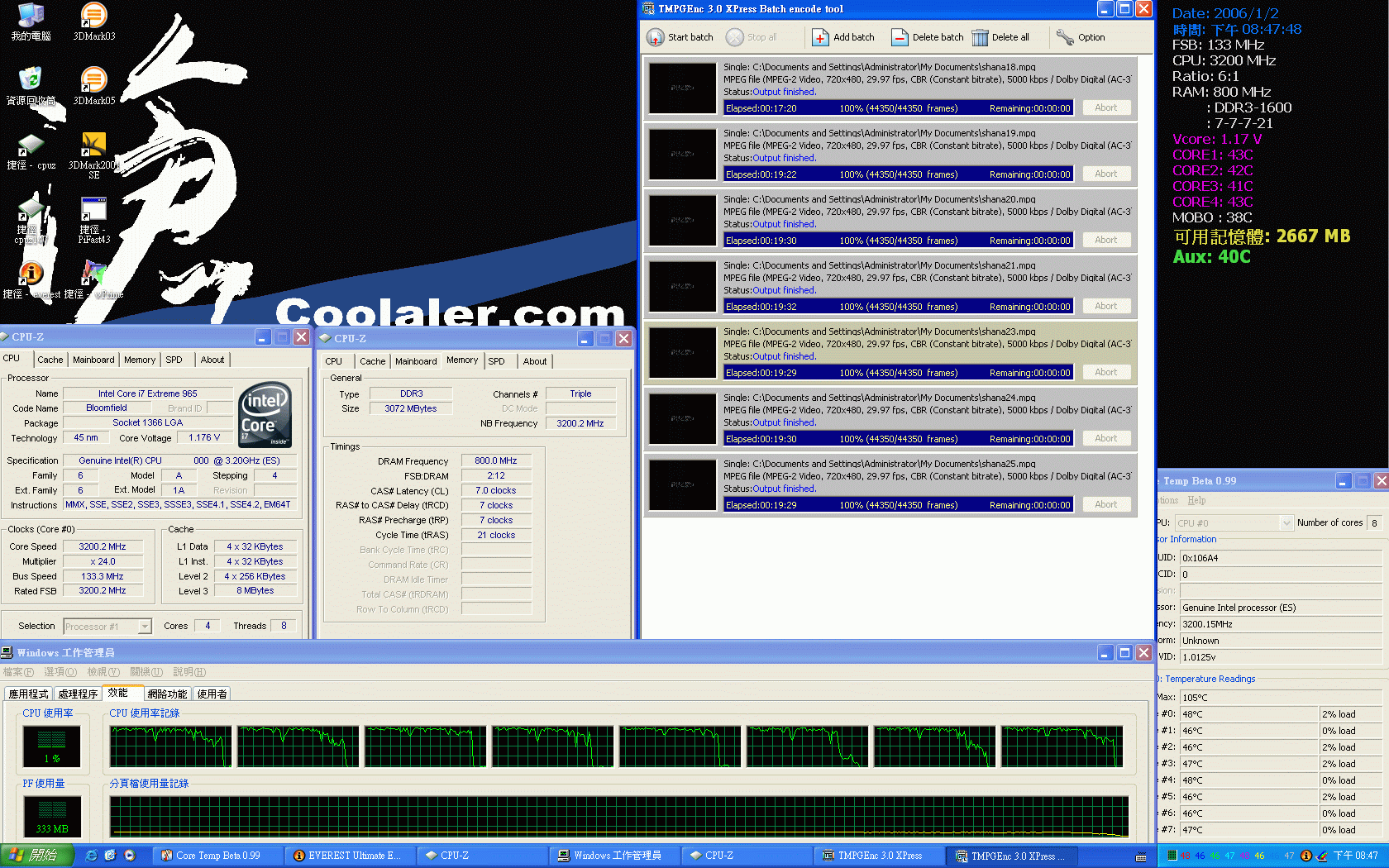Click Delete batch in TMPGEnc toolbar
The width and height of the screenshot is (1389, 868).
coord(928,37)
